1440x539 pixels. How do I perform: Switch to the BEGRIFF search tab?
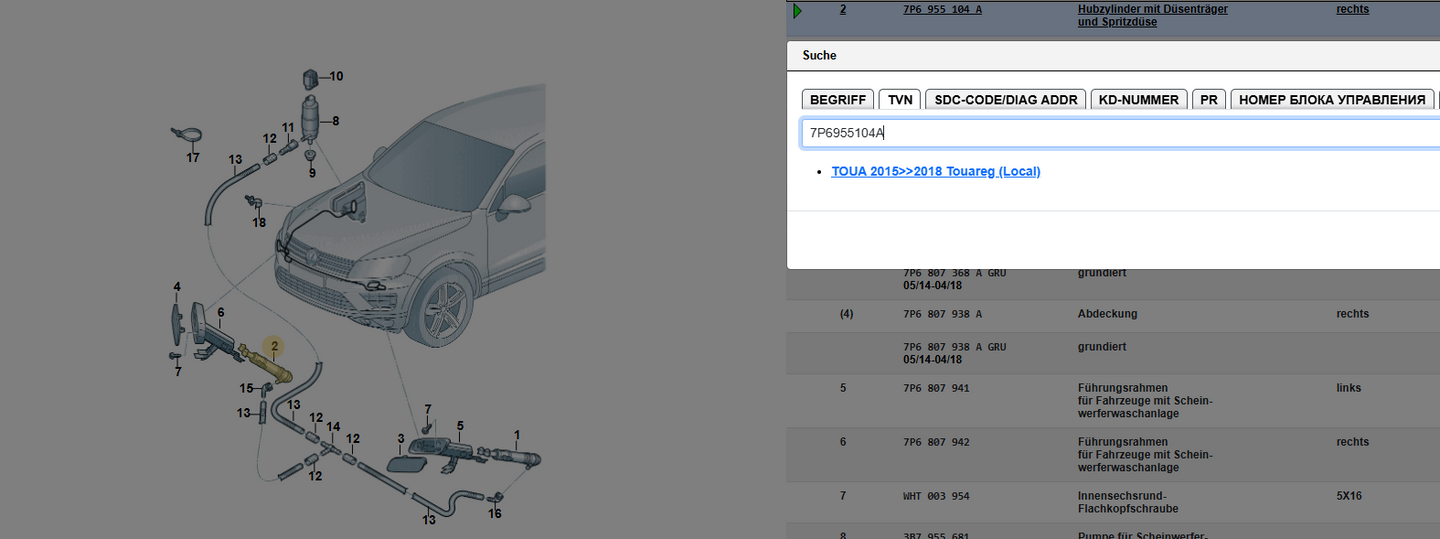(x=838, y=100)
